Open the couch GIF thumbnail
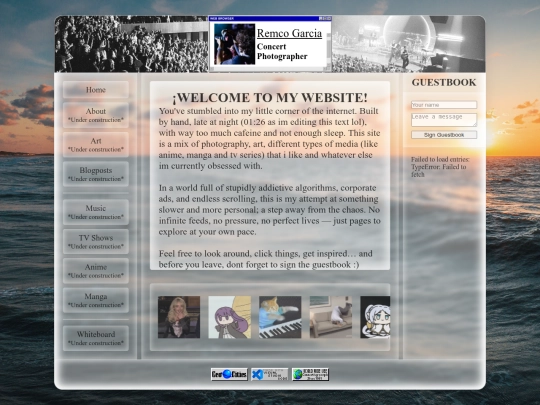540x405 pixels. click(331, 317)
